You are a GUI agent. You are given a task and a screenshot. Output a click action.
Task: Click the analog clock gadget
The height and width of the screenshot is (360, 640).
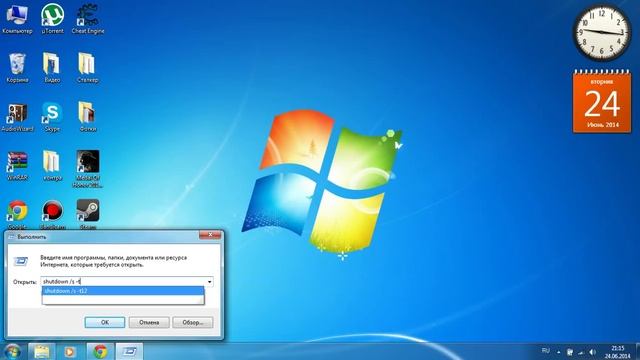coord(602,33)
